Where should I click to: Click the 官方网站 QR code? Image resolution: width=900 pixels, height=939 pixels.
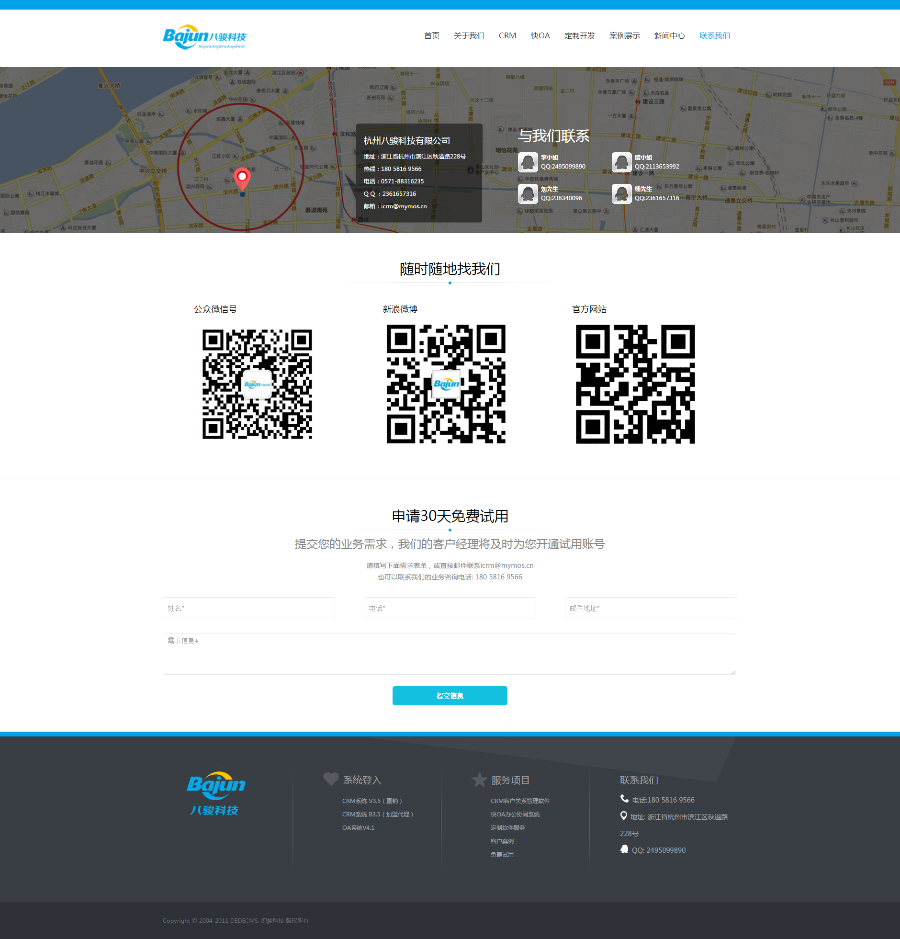click(x=635, y=384)
